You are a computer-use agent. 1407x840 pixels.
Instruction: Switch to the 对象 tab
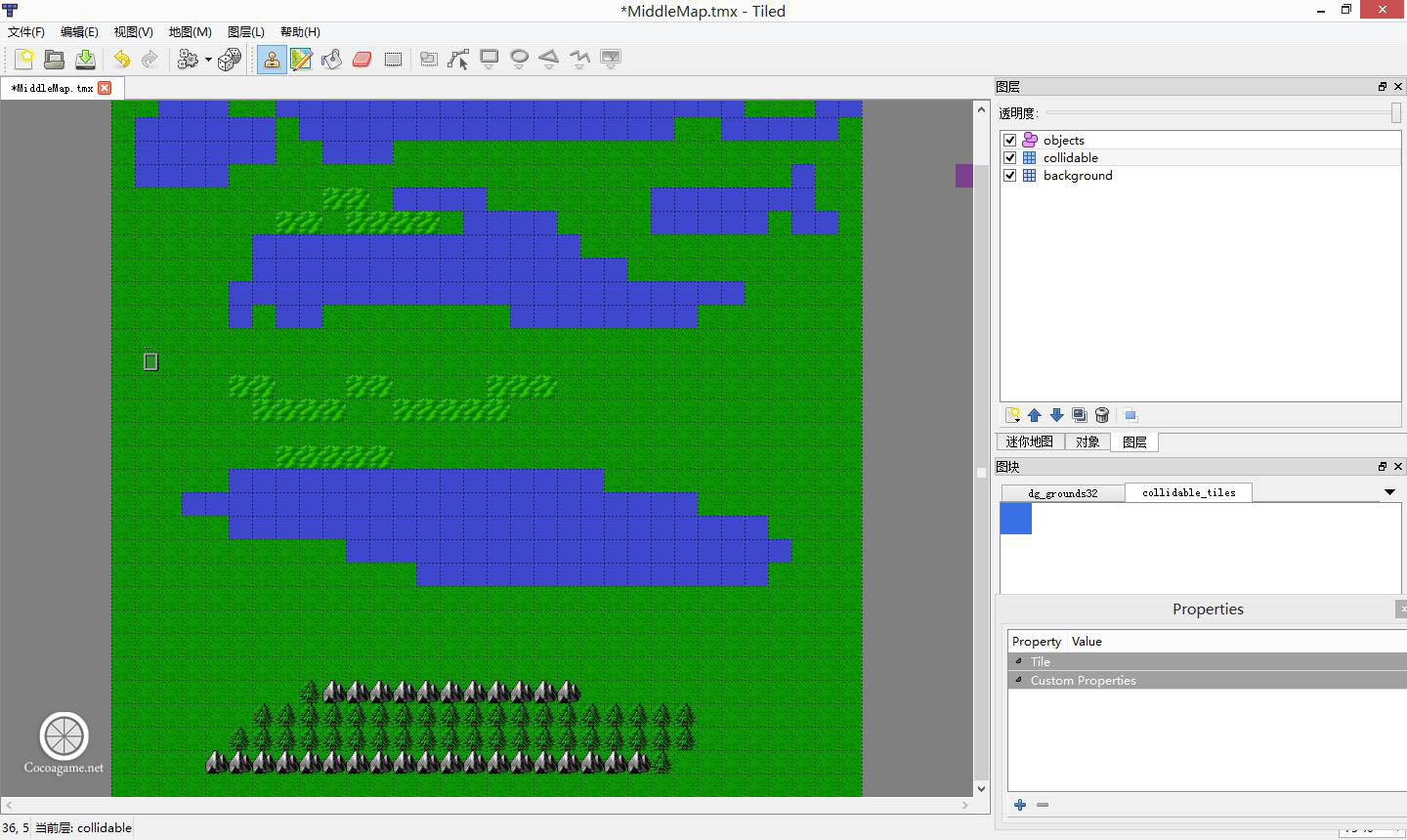(x=1087, y=441)
